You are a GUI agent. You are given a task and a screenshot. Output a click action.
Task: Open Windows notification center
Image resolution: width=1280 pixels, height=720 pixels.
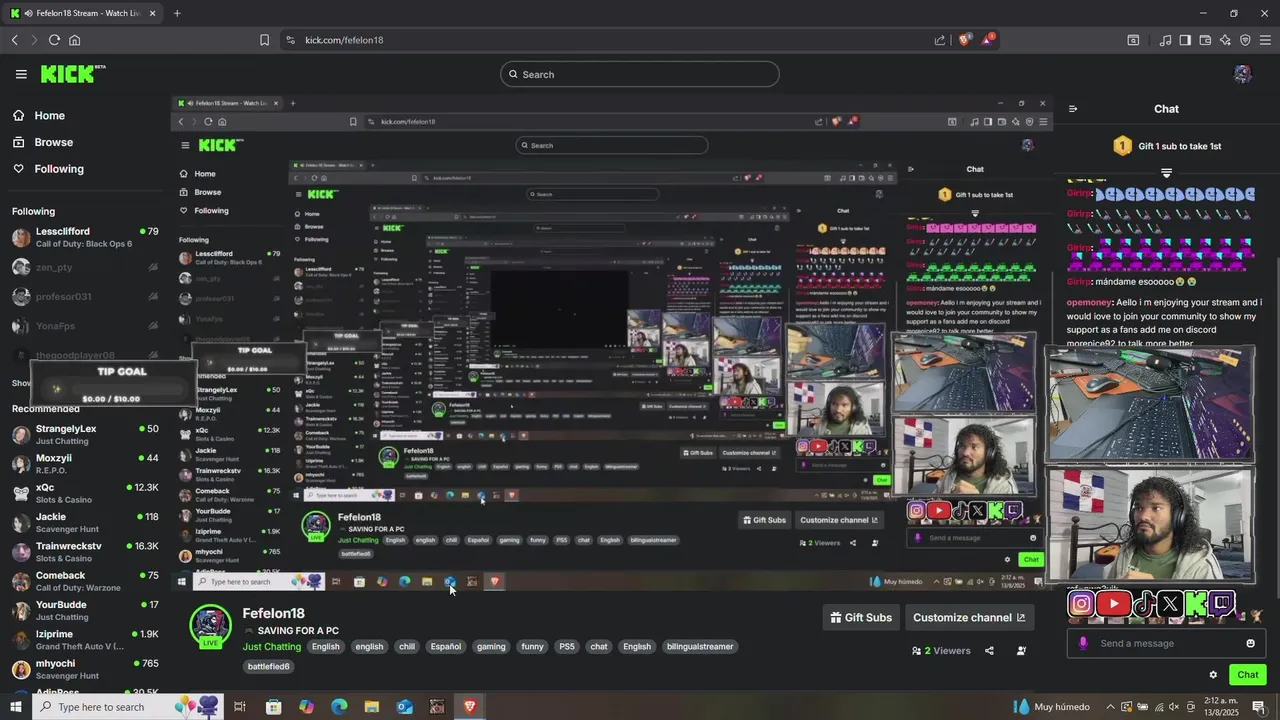pos(1259,707)
